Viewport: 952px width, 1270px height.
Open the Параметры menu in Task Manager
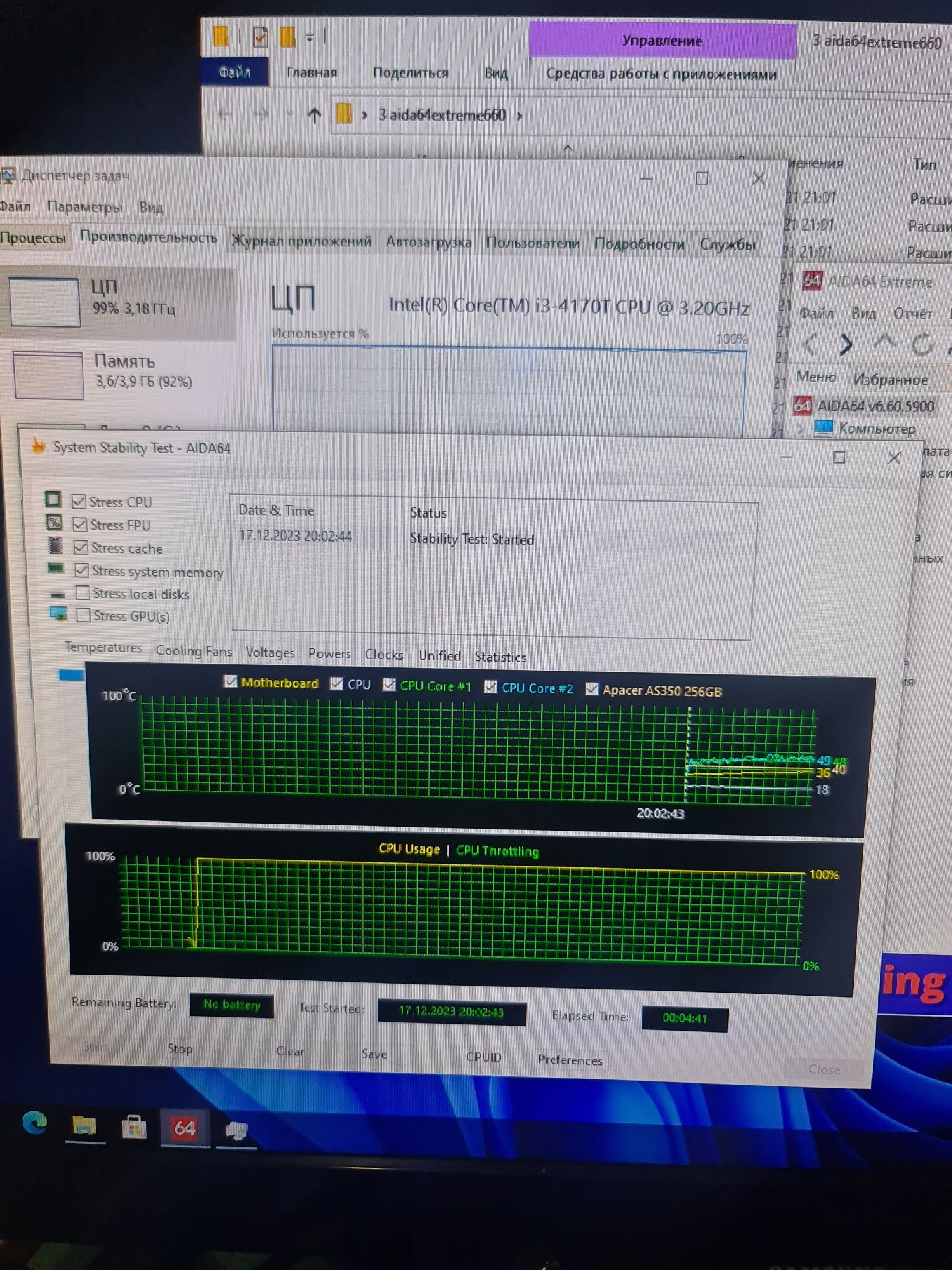point(84,207)
